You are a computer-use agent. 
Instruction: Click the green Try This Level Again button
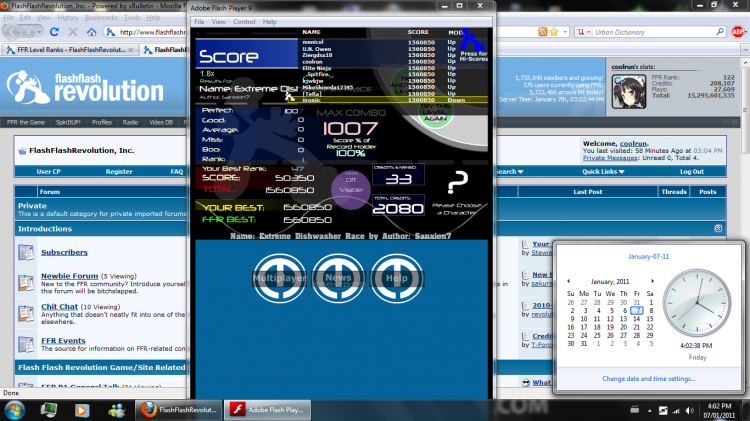coord(435,114)
